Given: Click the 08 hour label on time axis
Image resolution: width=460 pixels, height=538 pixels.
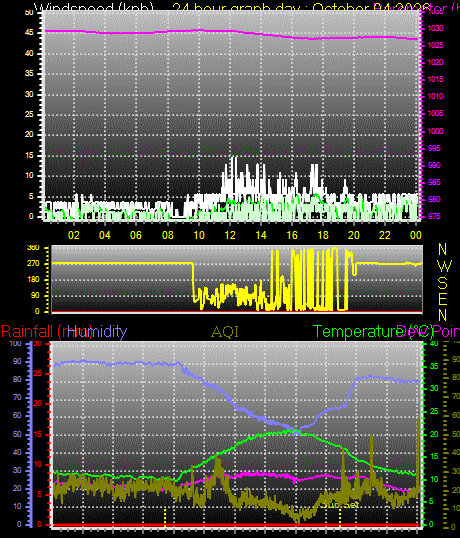Looking at the screenshot, I should 167,235.
